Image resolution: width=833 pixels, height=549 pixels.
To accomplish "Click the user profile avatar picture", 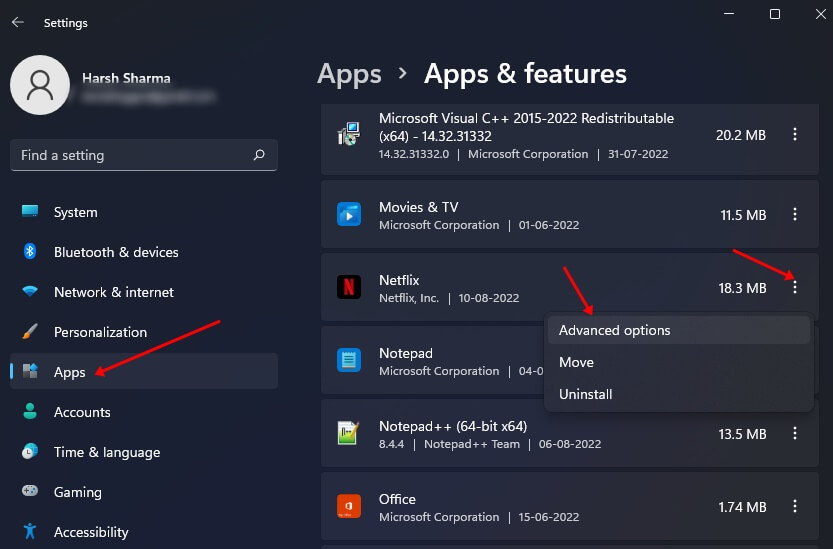I will [x=40, y=85].
